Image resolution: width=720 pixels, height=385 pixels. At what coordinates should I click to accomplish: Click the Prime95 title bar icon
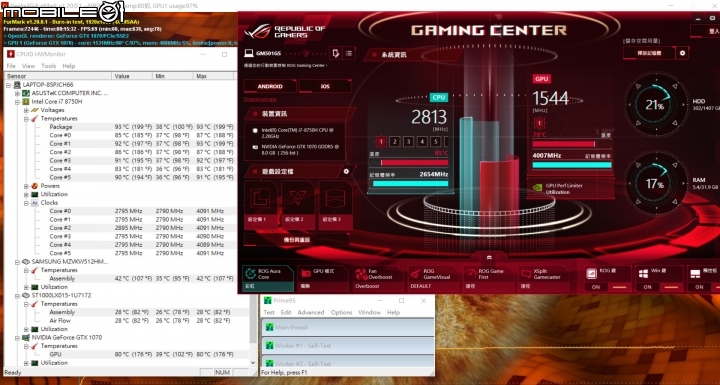[267, 300]
